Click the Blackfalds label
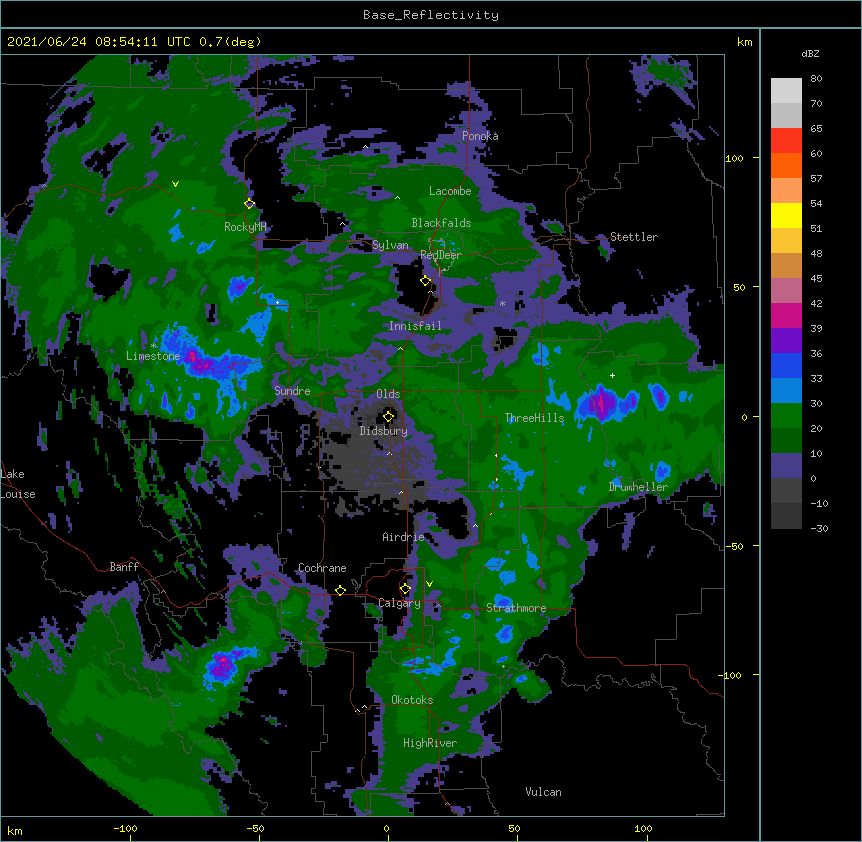The image size is (862, 842). click(441, 223)
